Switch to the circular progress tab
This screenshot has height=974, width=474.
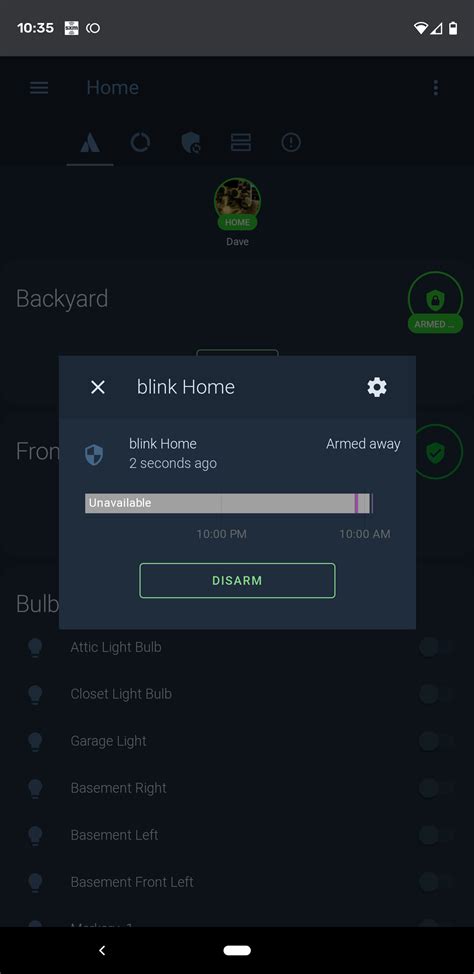coord(140,142)
